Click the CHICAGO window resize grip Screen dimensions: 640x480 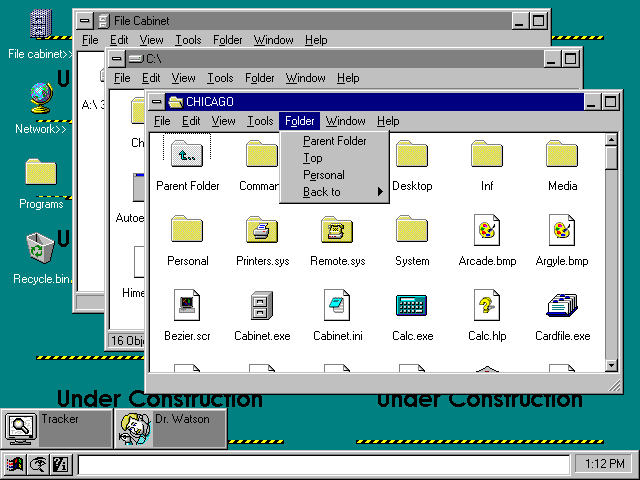pos(614,385)
